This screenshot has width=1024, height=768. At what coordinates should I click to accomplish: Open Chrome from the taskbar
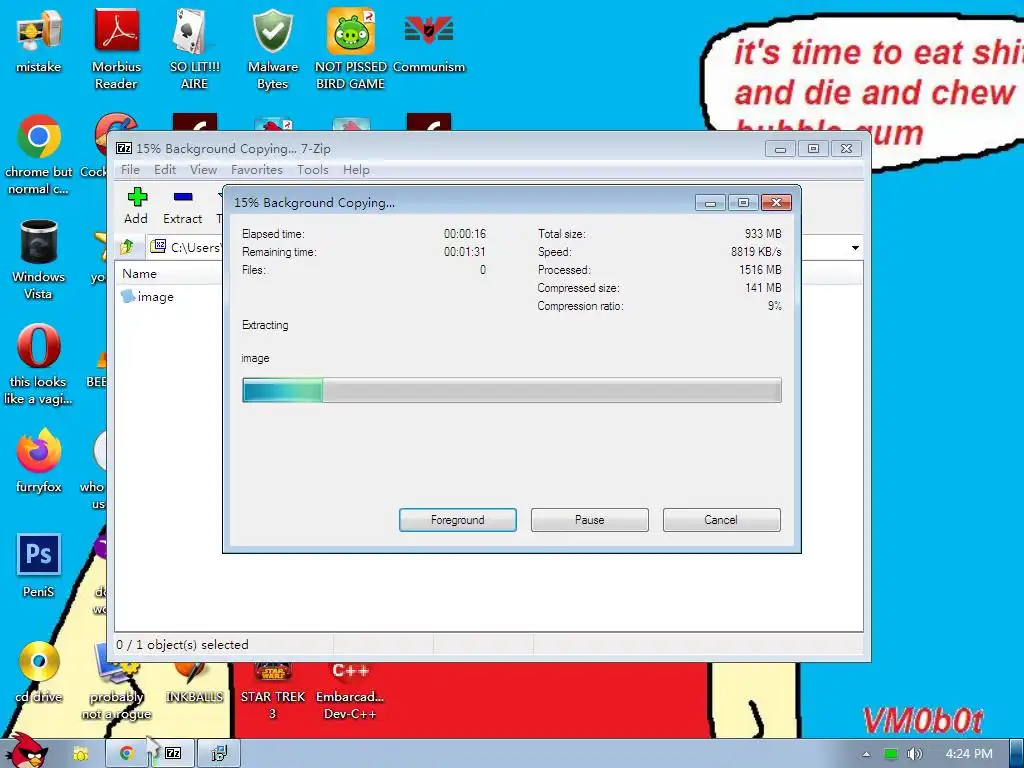[127, 753]
